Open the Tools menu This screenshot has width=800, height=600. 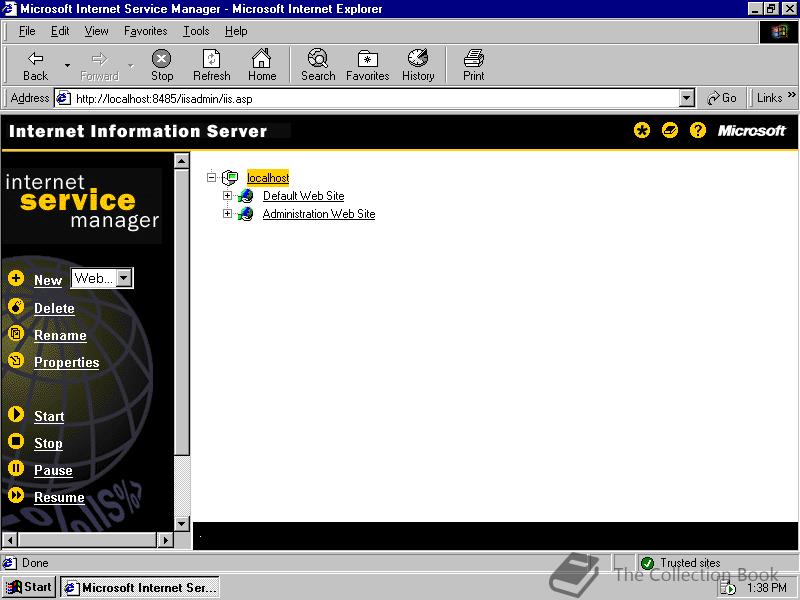click(x=196, y=31)
